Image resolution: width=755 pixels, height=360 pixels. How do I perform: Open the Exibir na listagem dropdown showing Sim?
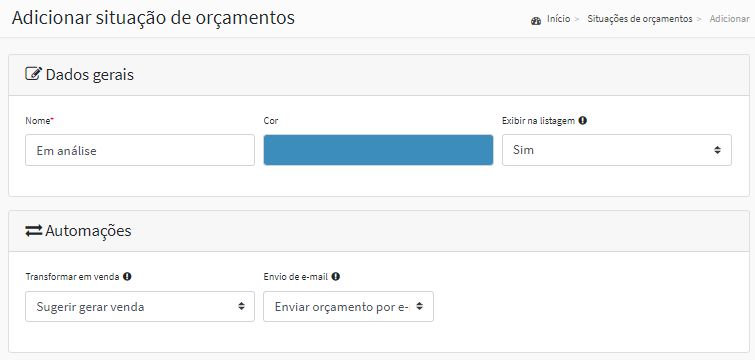[617, 150]
